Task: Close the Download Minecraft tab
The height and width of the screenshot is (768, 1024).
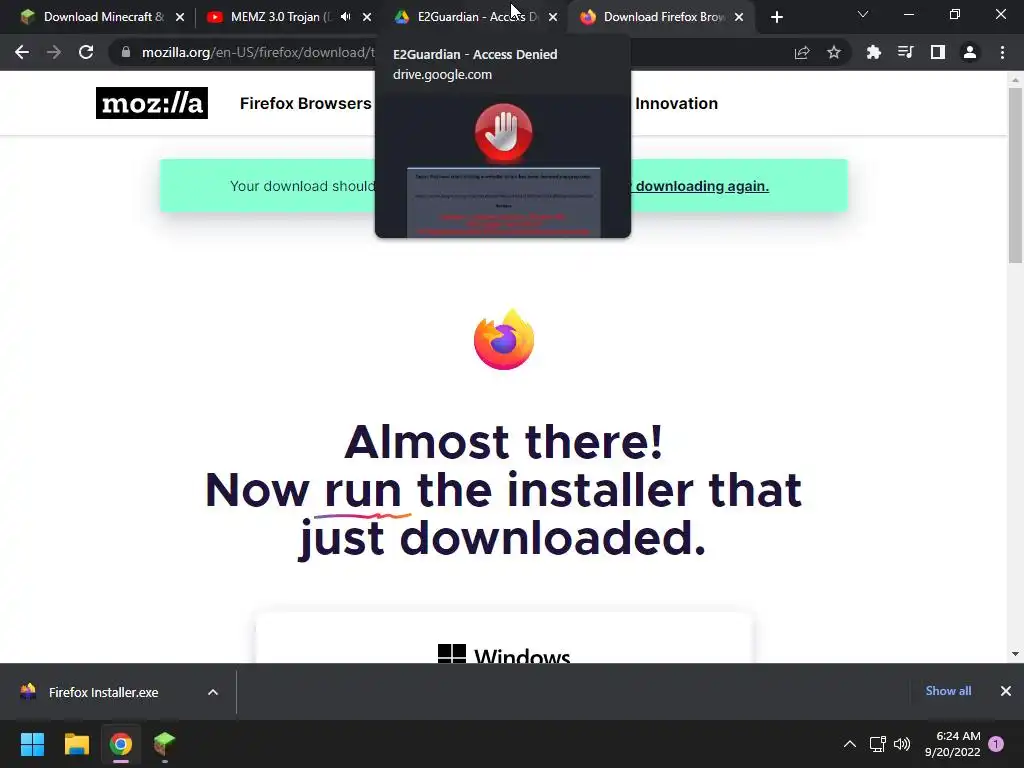Action: [180, 17]
